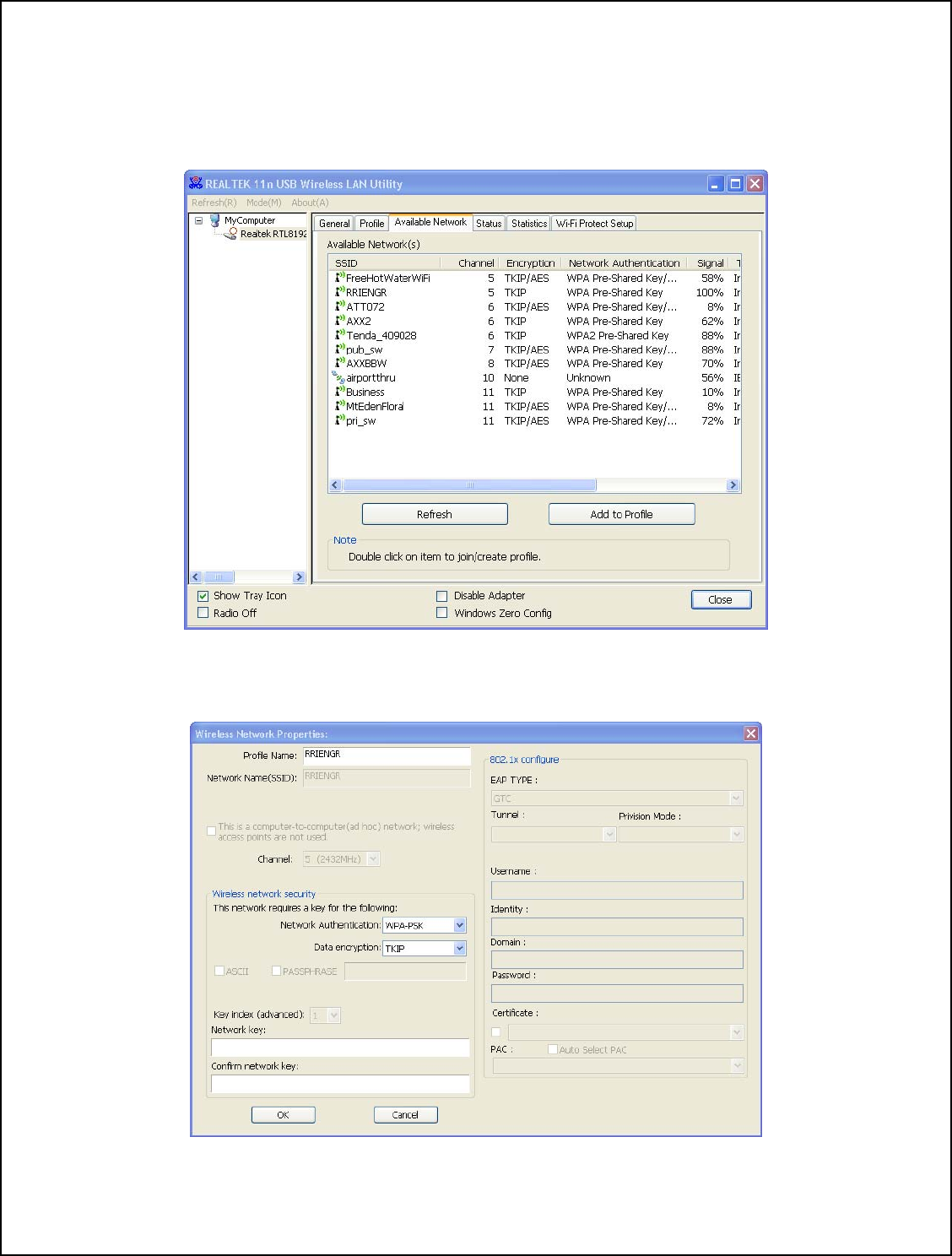Sort by Network Authentication column header

pyautogui.click(x=624, y=263)
